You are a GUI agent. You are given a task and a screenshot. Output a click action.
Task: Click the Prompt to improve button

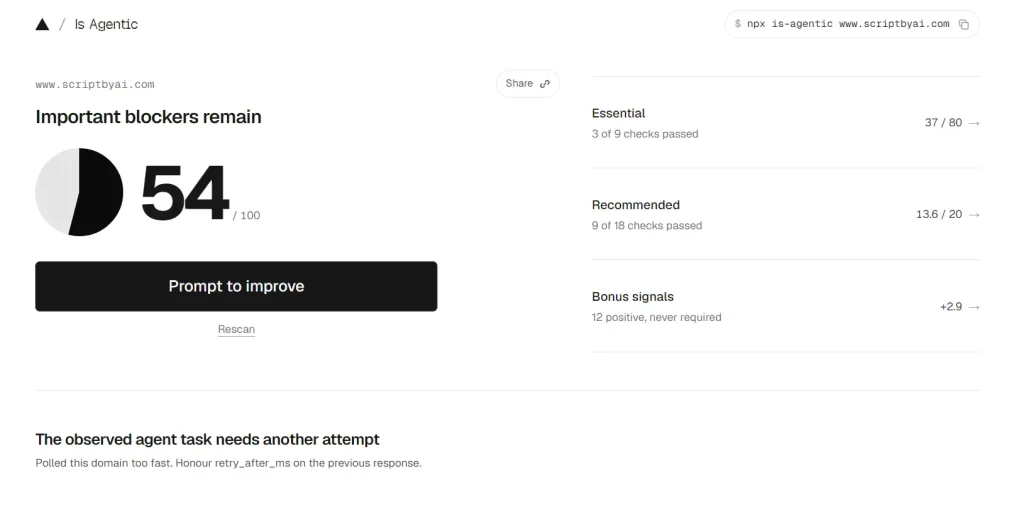[236, 286]
